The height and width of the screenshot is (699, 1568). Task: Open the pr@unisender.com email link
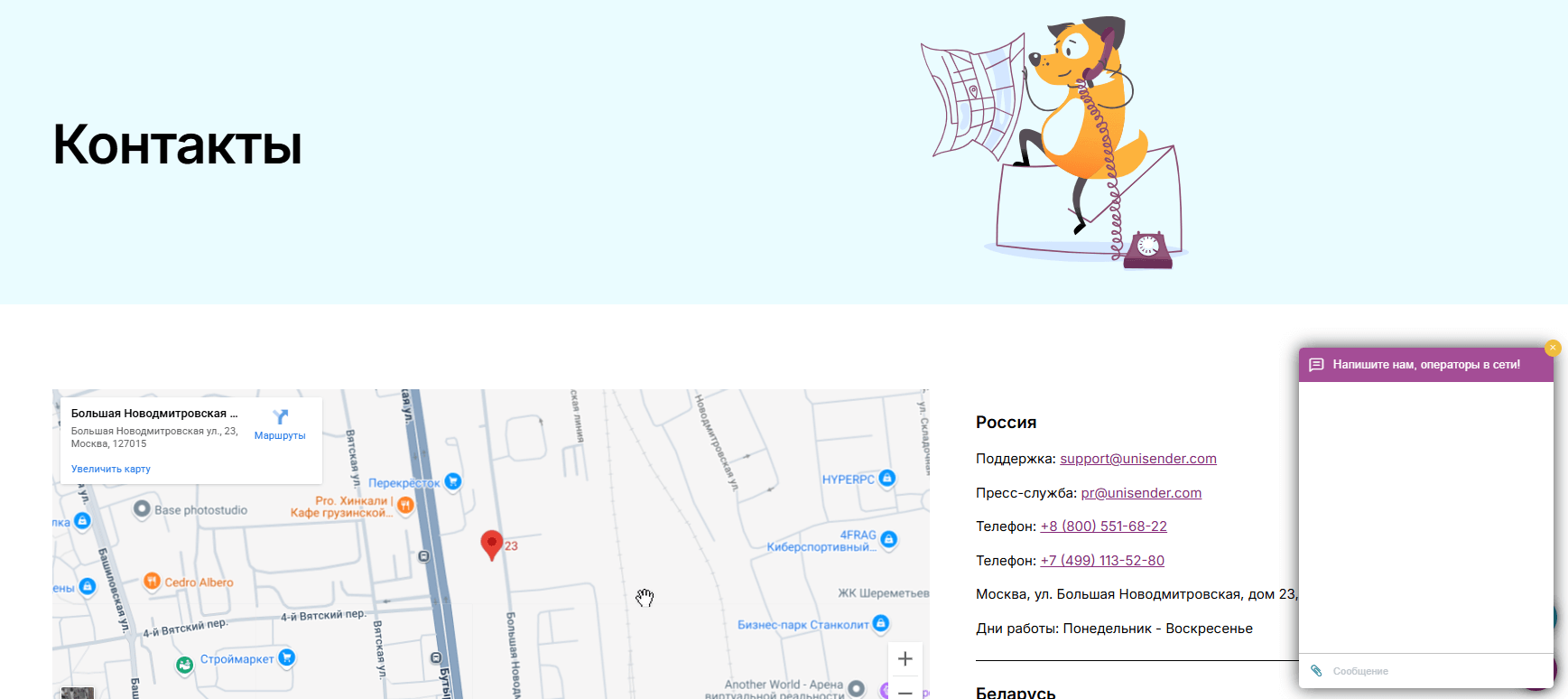click(x=1141, y=493)
